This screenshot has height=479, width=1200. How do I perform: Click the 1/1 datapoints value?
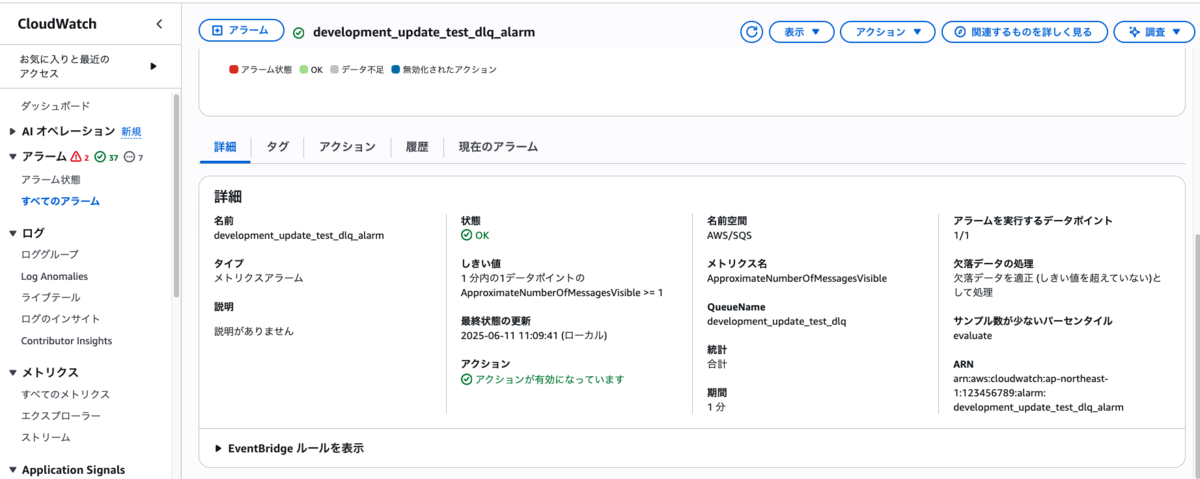(x=962, y=236)
